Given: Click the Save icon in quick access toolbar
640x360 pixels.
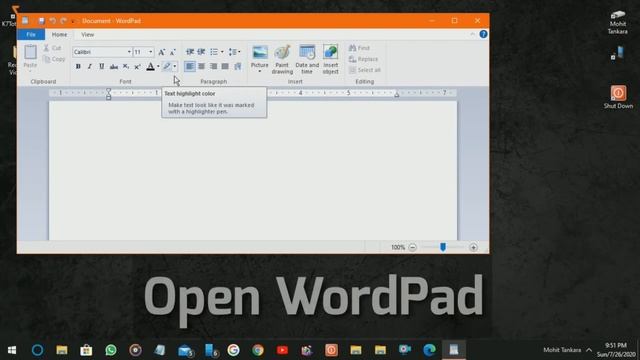Looking at the screenshot, I should click(41, 21).
